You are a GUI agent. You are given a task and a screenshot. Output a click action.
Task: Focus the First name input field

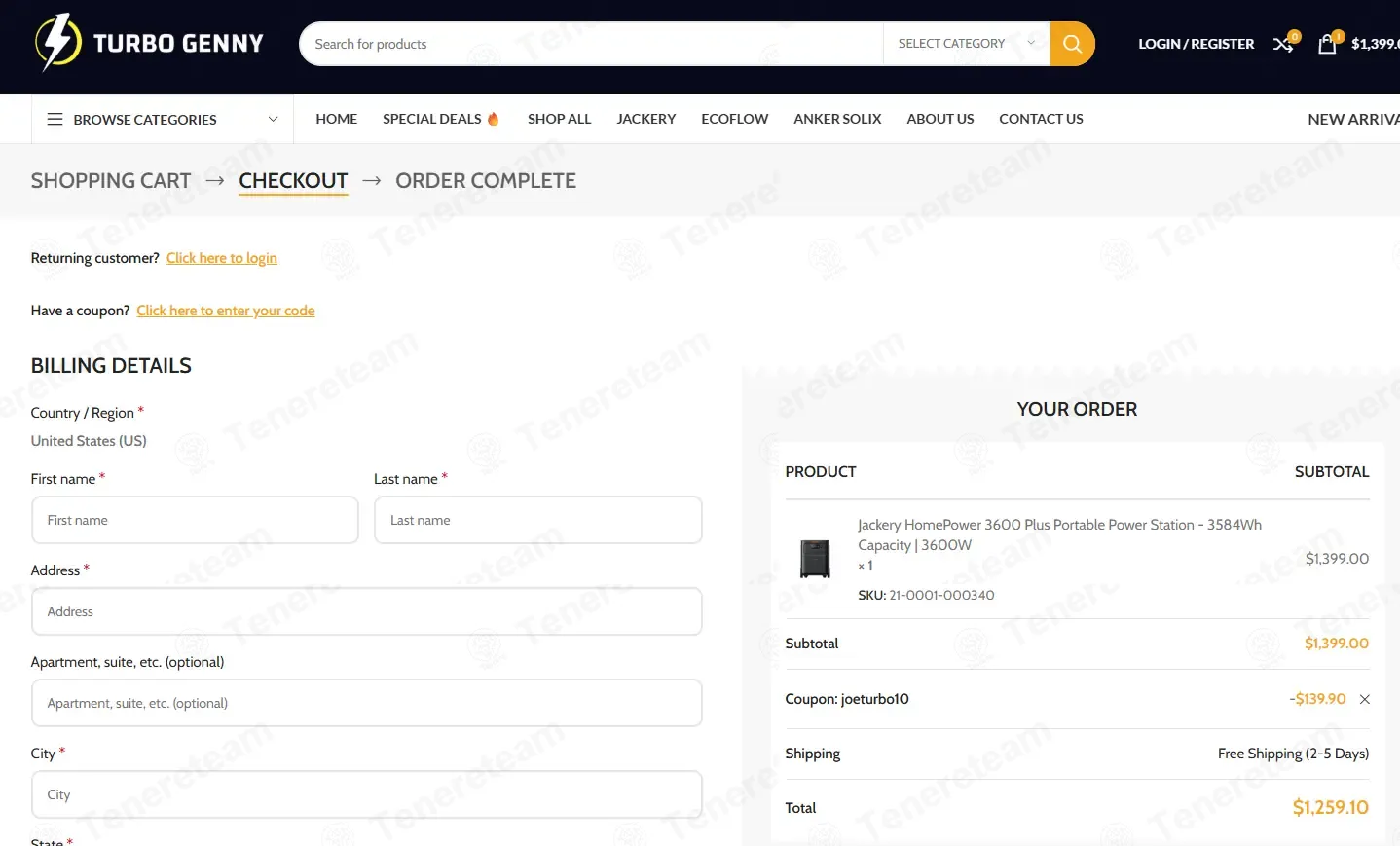tap(195, 520)
